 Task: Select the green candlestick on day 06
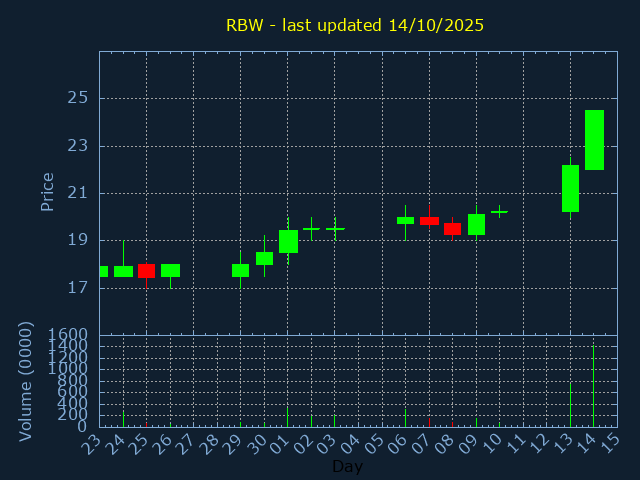pos(405,220)
